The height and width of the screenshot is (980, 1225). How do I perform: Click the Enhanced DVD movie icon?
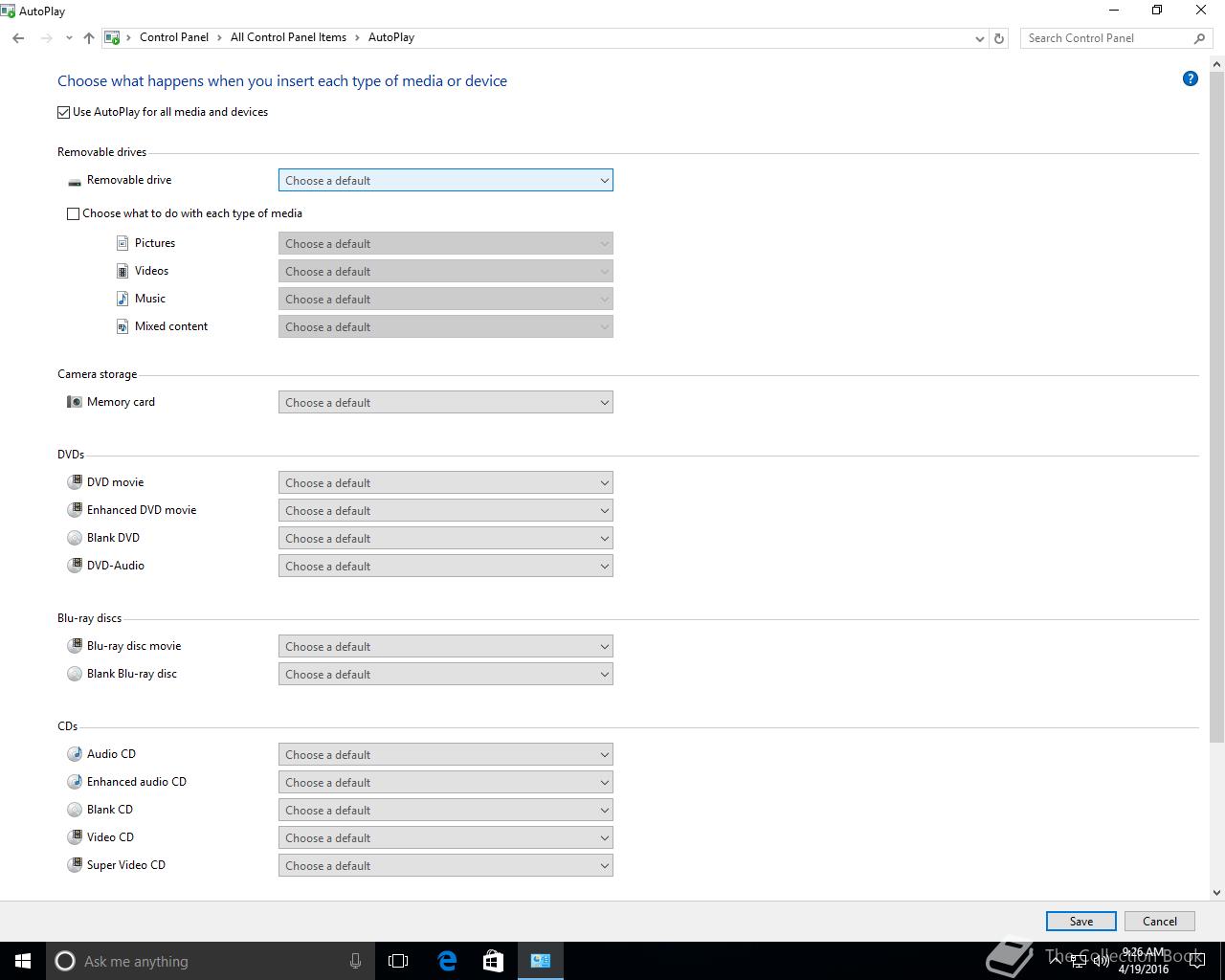75,510
